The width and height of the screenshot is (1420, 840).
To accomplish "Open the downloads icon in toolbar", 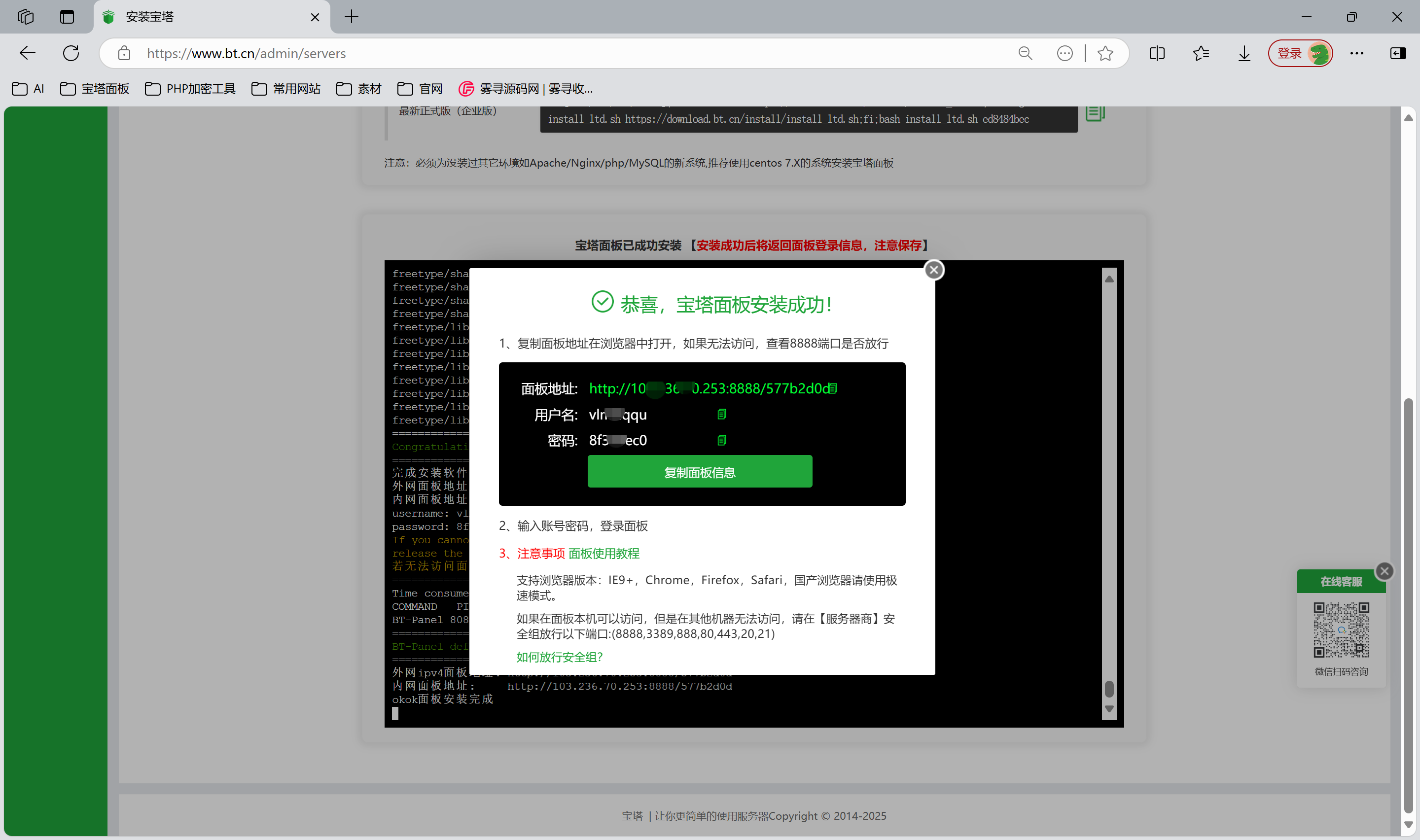I will click(1244, 53).
